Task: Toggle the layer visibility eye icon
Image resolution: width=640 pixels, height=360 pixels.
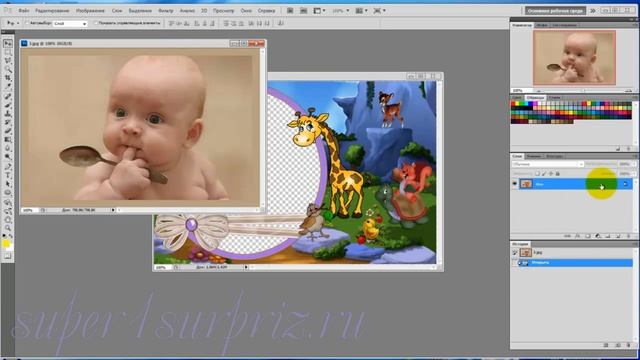Action: [515, 184]
